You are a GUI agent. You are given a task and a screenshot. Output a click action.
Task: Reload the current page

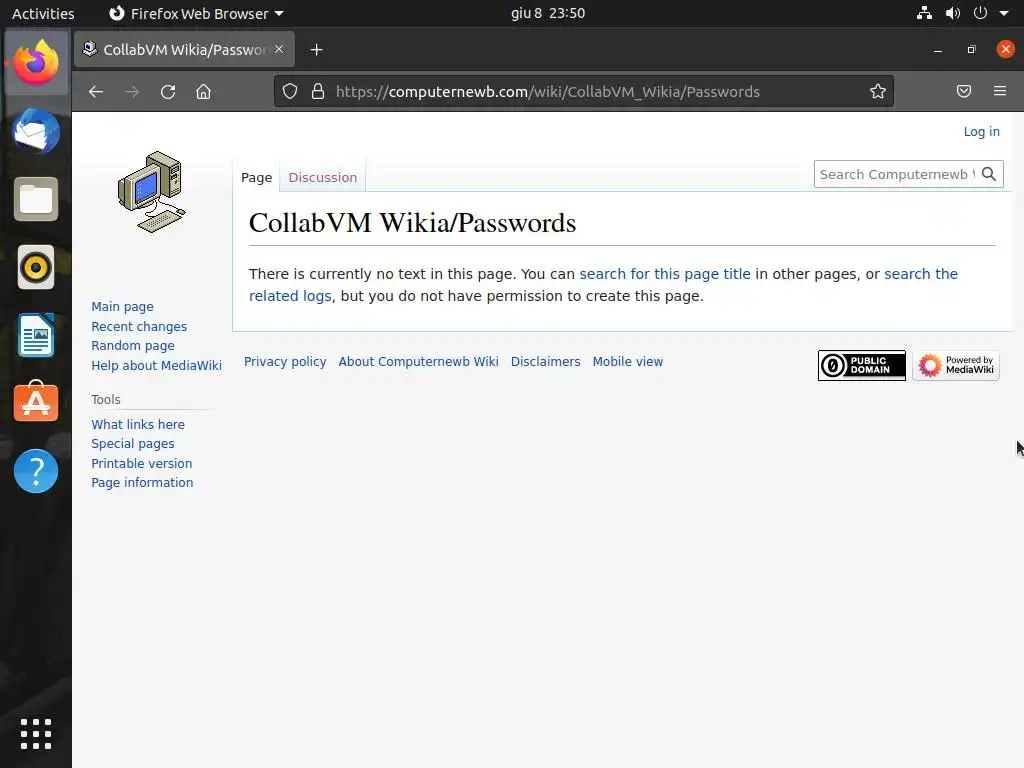point(168,92)
